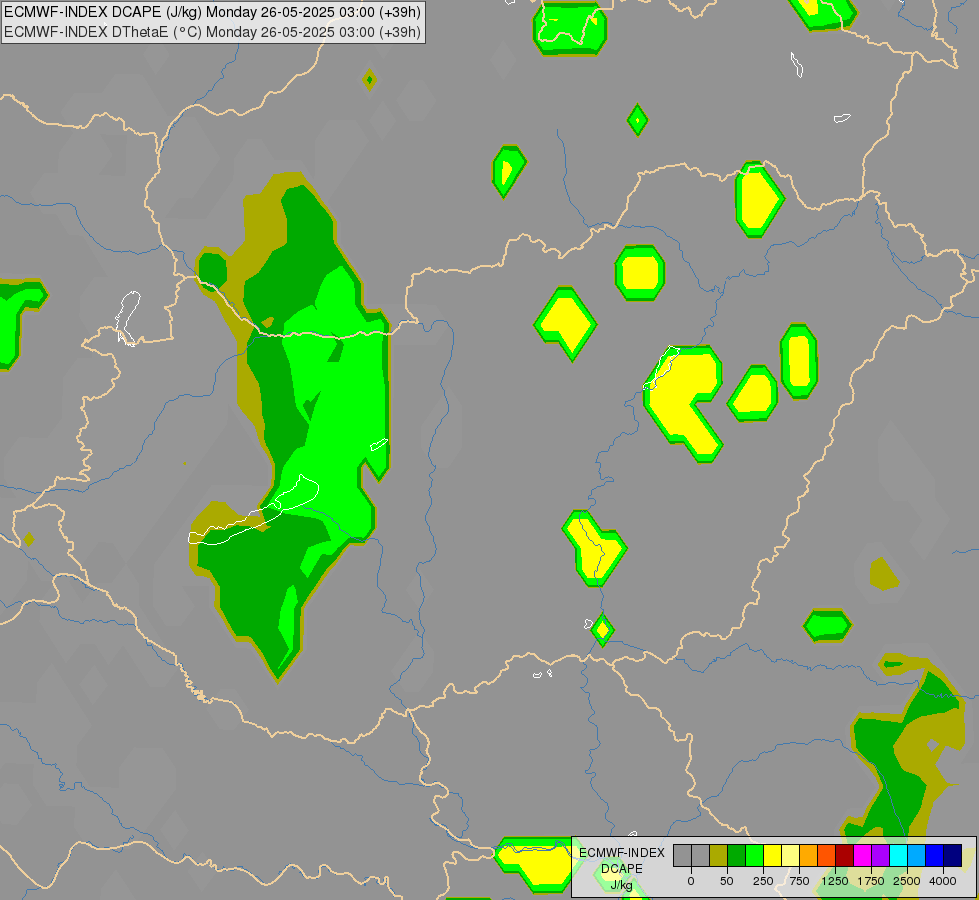
Task: Click the bright green legend swatch
Action: tap(755, 855)
